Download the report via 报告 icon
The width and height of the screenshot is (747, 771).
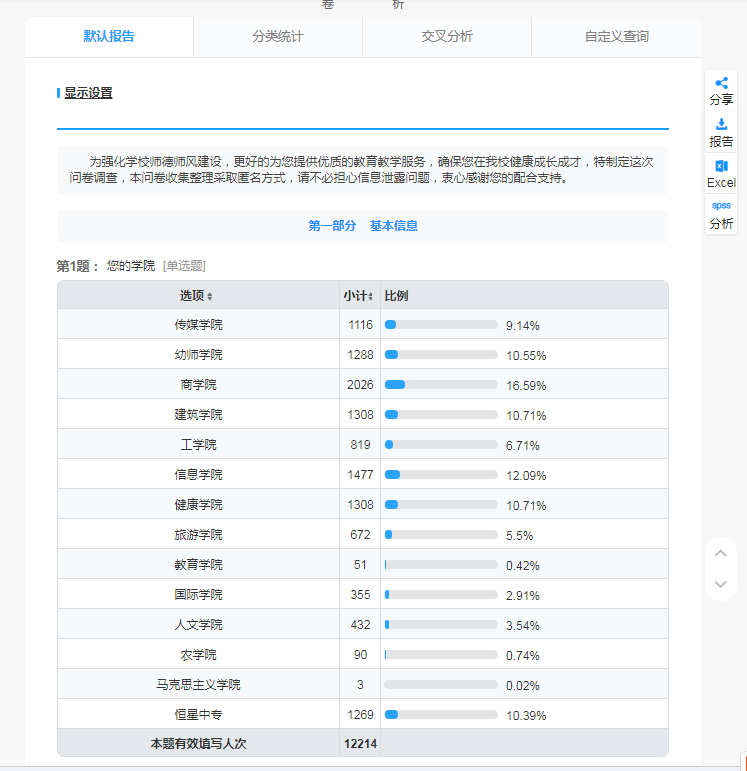[x=721, y=132]
